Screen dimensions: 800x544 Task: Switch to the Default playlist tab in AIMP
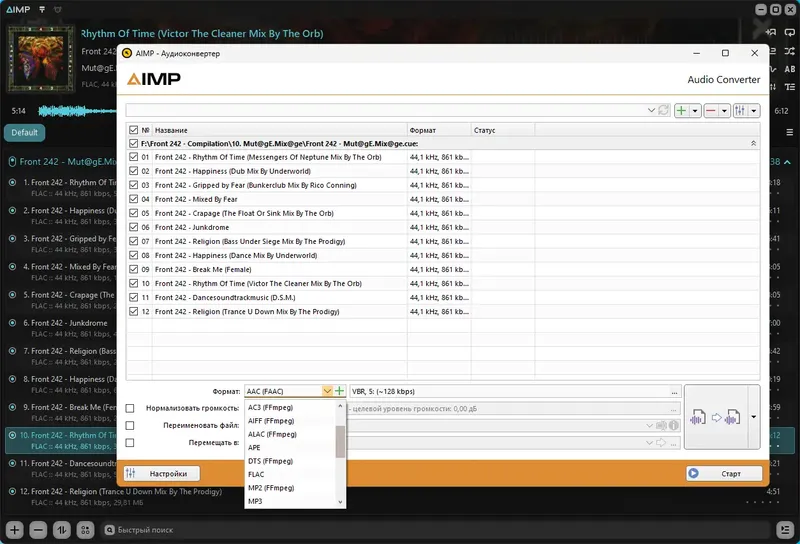[x=24, y=133]
